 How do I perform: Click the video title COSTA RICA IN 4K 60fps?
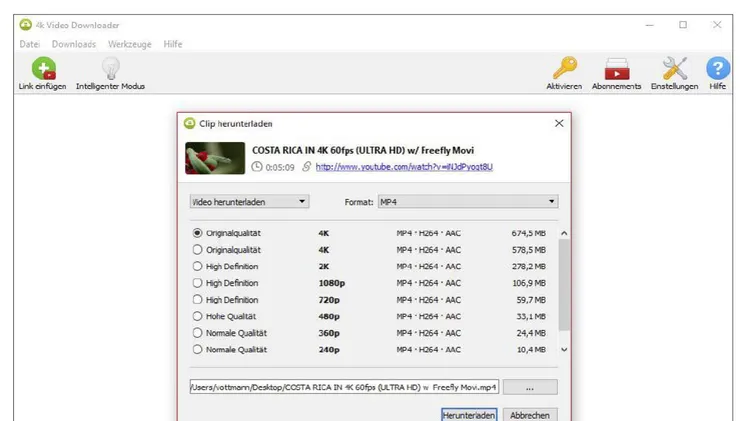(363, 150)
